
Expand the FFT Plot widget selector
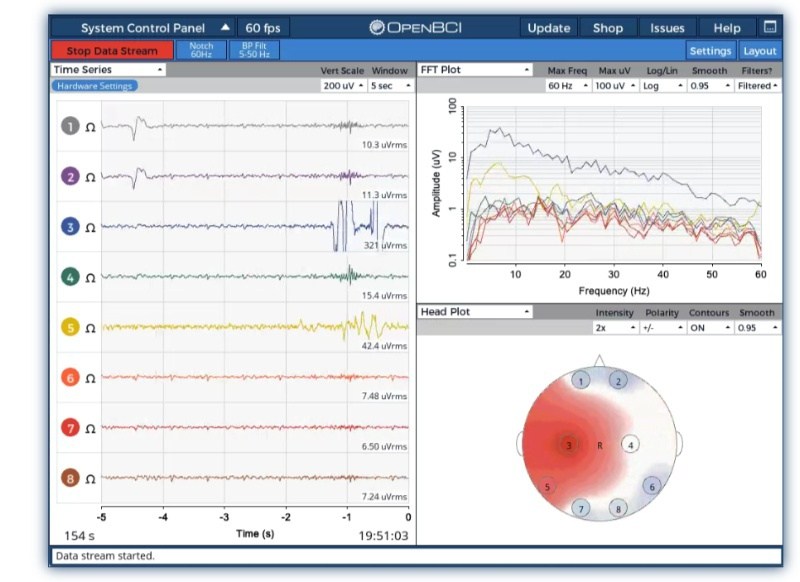click(475, 70)
